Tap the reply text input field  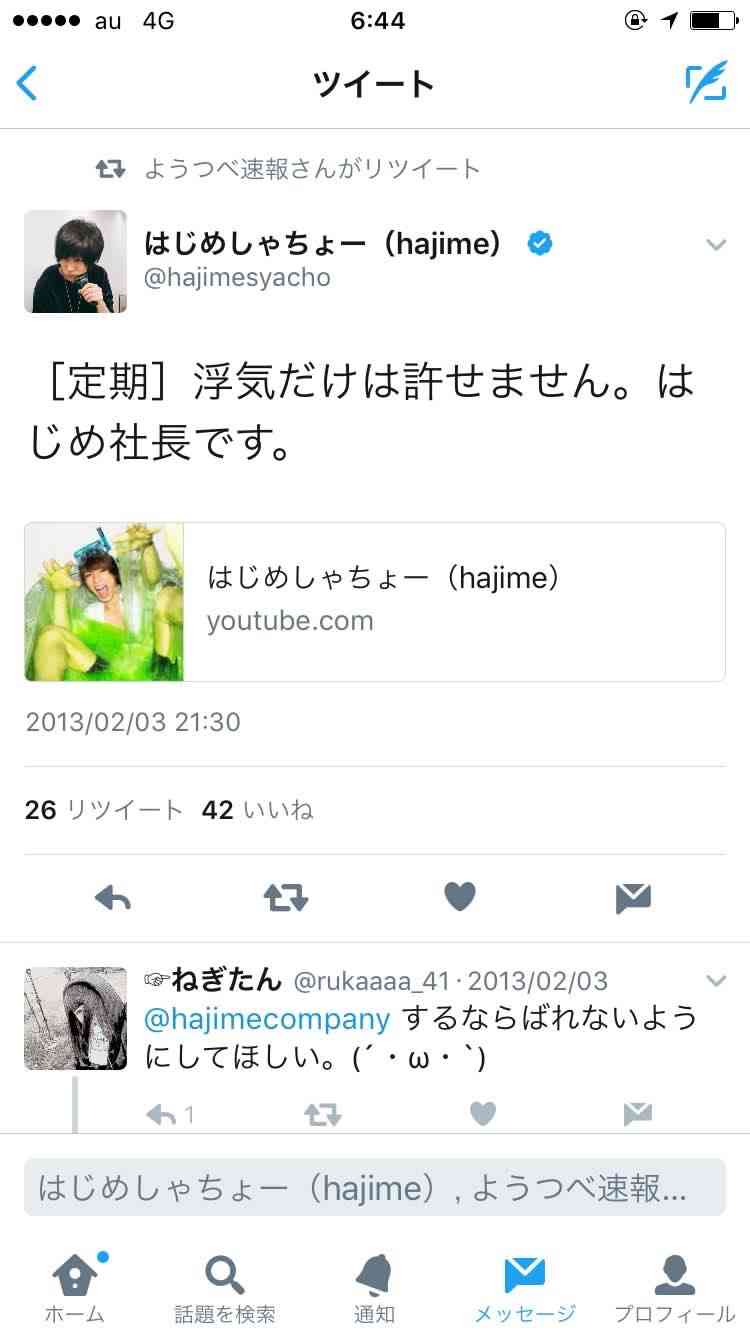(x=375, y=1188)
